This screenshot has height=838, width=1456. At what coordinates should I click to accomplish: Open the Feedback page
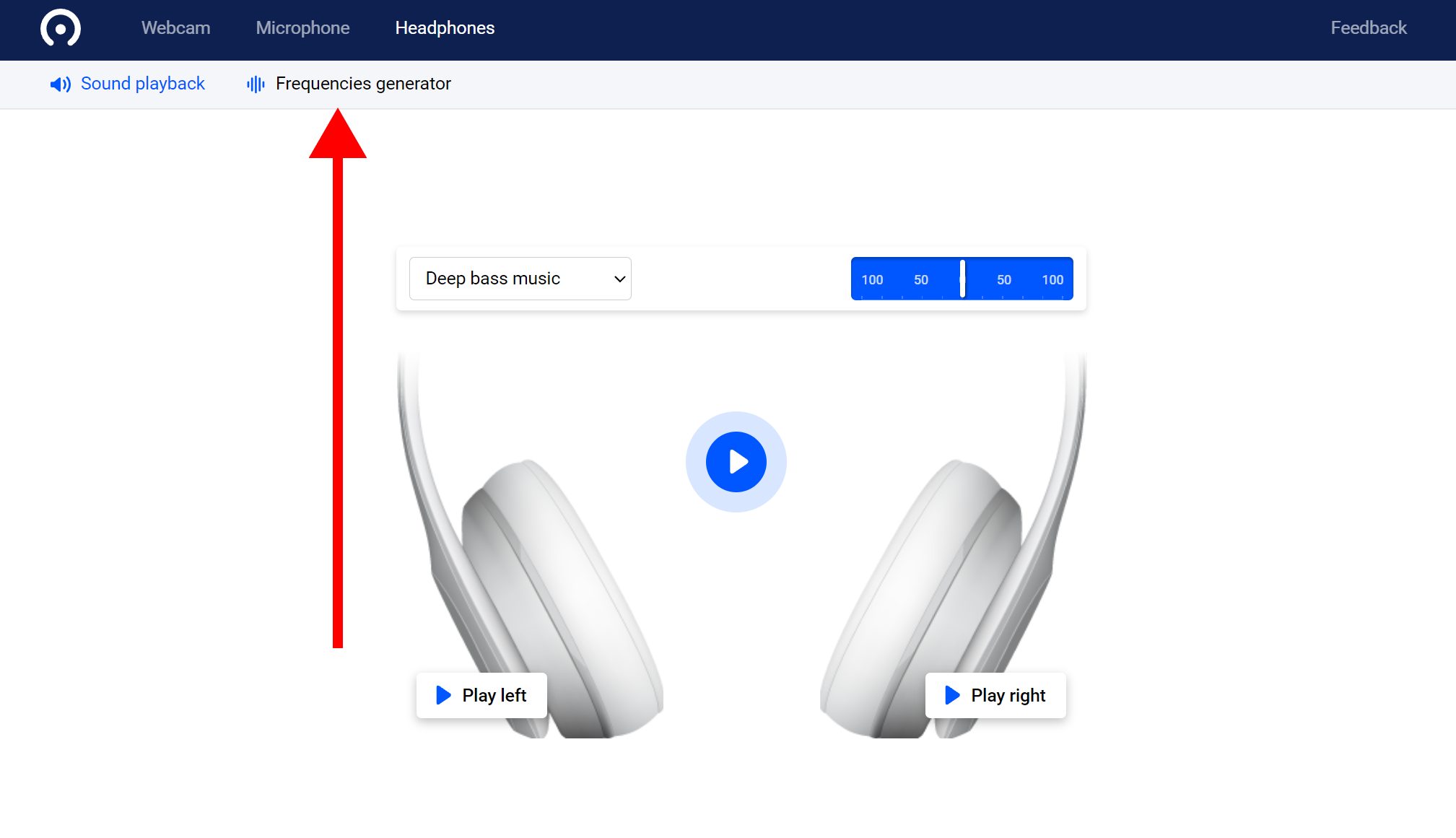(1368, 27)
